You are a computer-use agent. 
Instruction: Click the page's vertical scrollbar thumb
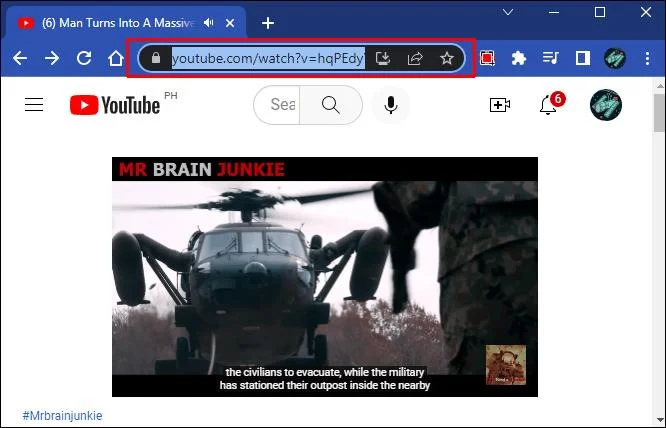tap(660, 114)
